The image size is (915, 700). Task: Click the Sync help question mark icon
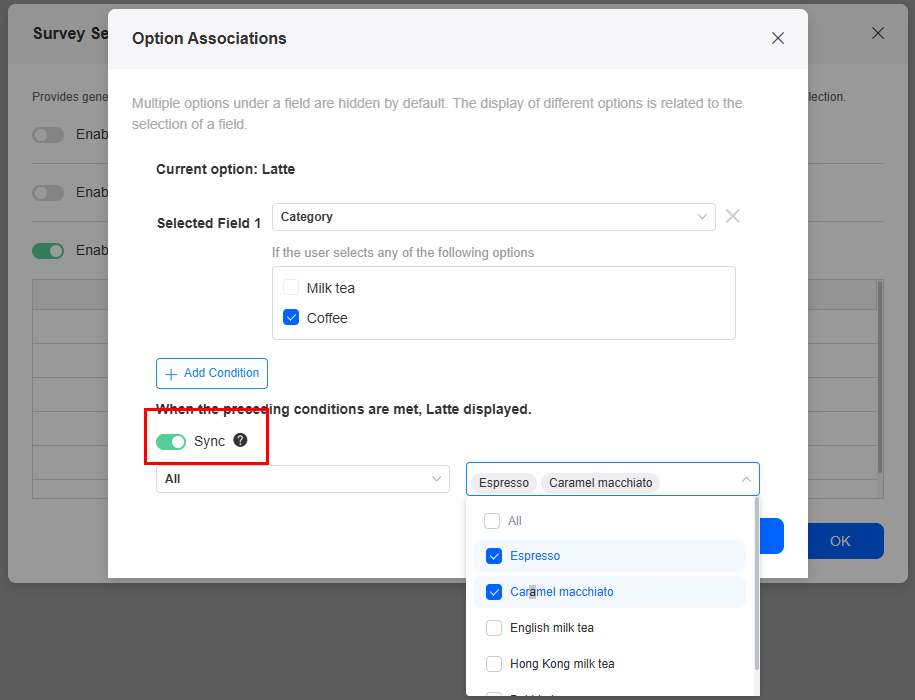240,440
